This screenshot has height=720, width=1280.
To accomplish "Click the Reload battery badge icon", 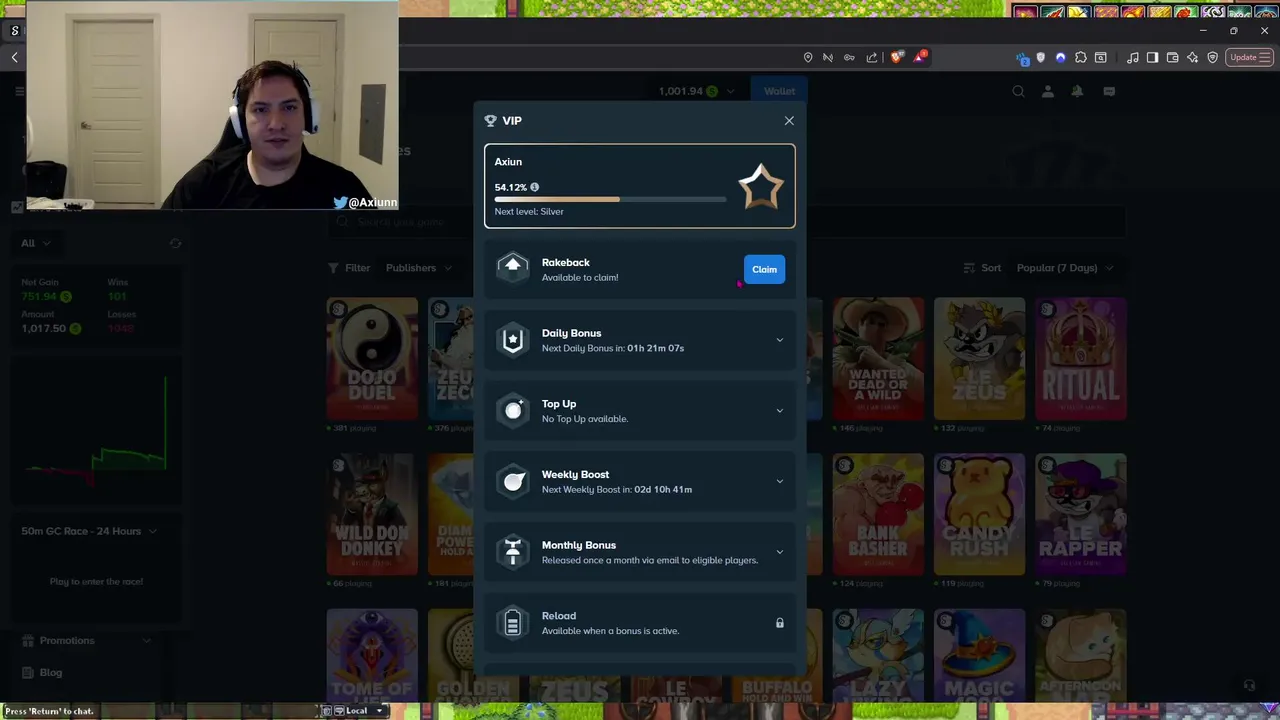I will pyautogui.click(x=513, y=623).
